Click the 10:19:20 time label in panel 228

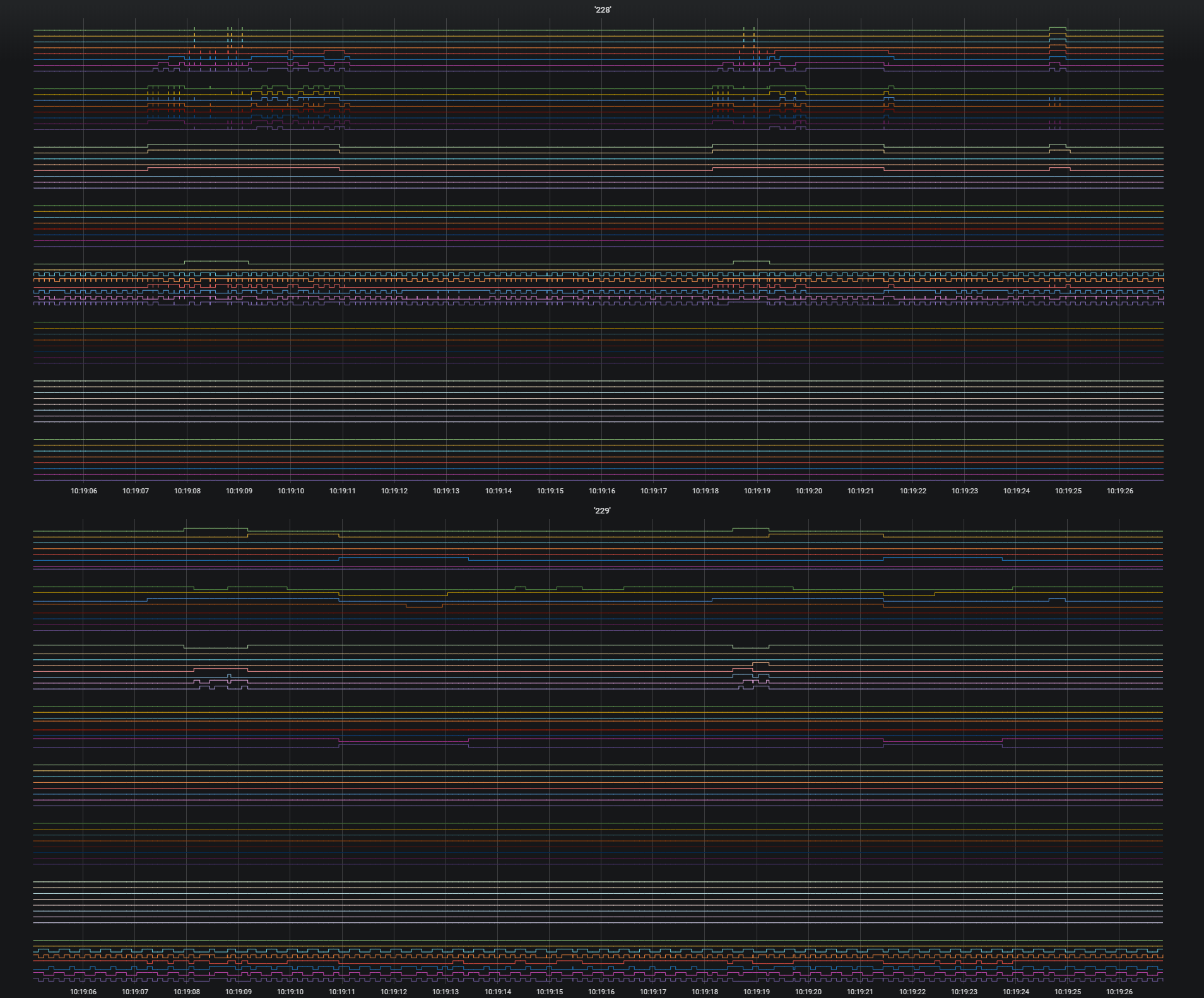click(809, 491)
